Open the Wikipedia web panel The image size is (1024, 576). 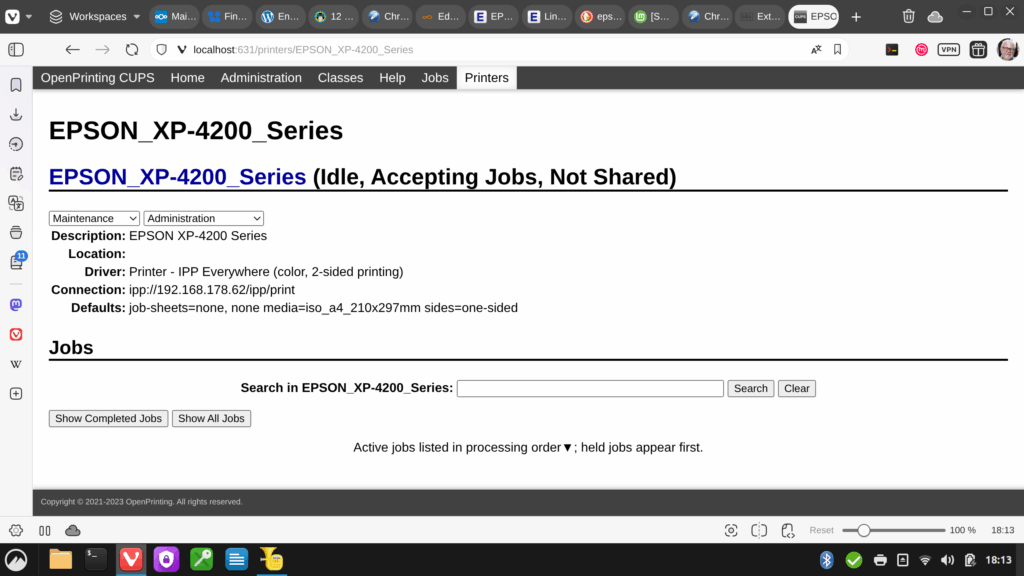(16, 364)
